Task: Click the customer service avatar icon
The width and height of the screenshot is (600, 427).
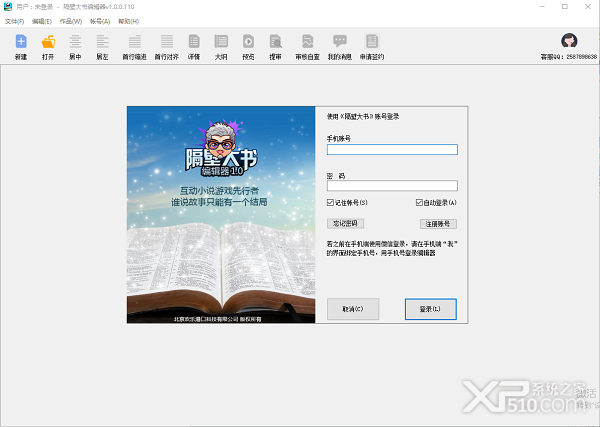Action: [x=569, y=41]
